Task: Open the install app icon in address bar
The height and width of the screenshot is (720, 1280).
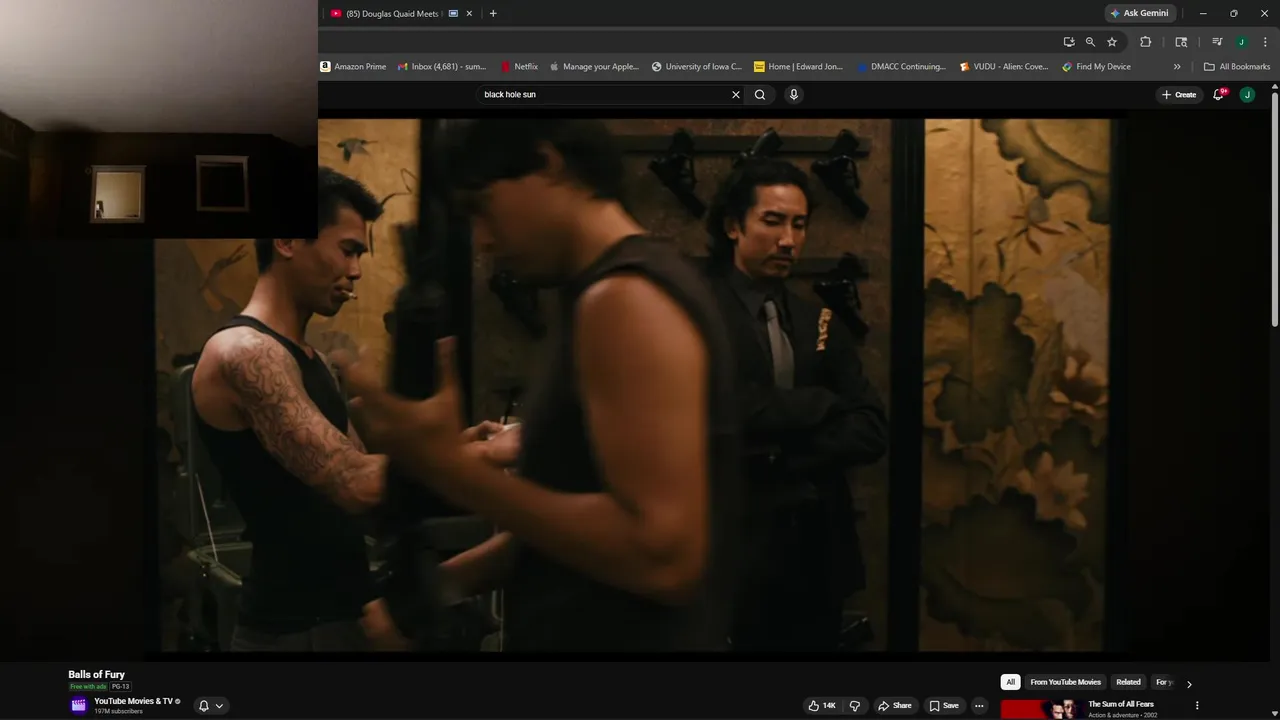Action: (x=1069, y=42)
